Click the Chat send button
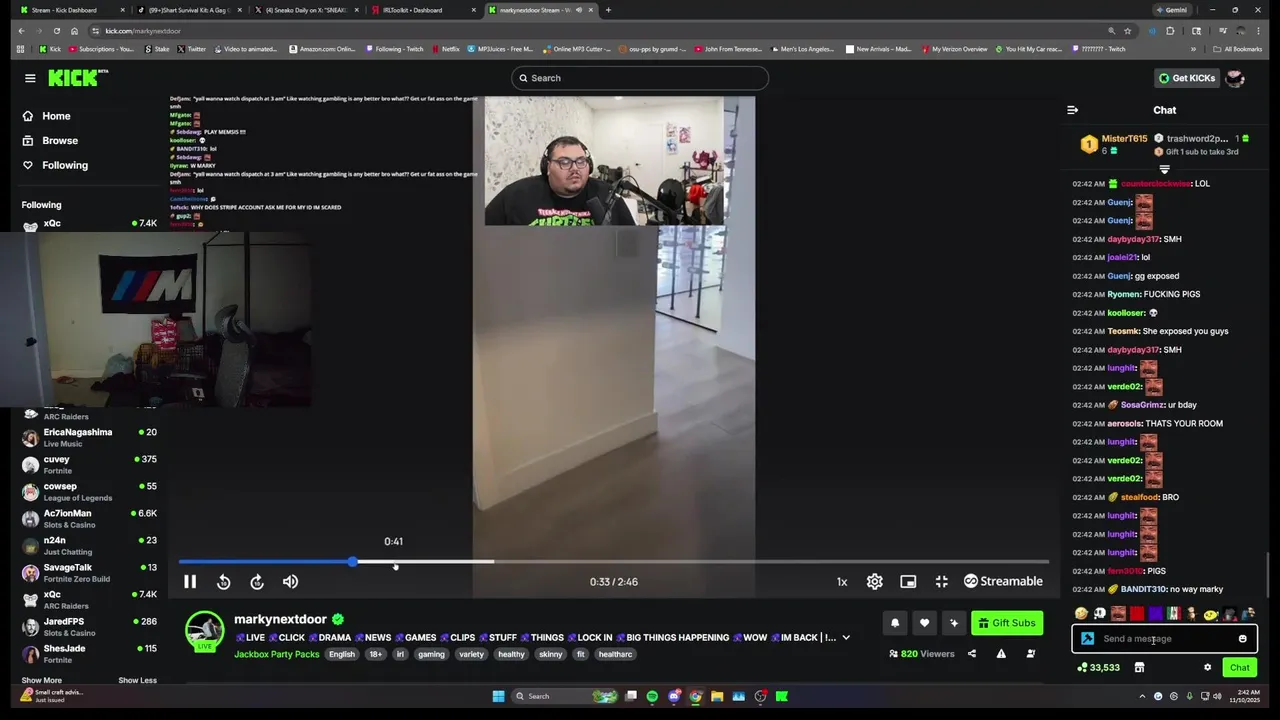Viewport: 1280px width, 720px height. [1239, 667]
